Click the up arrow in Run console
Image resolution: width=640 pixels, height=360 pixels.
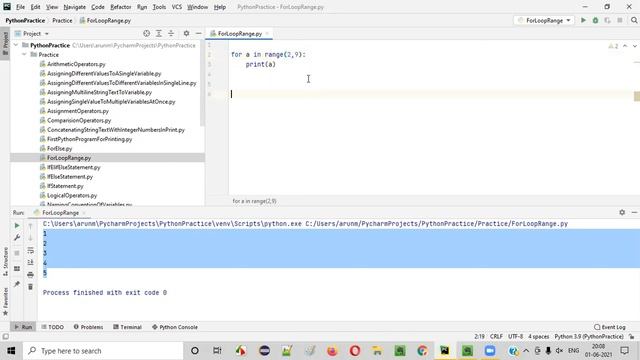[x=31, y=226]
